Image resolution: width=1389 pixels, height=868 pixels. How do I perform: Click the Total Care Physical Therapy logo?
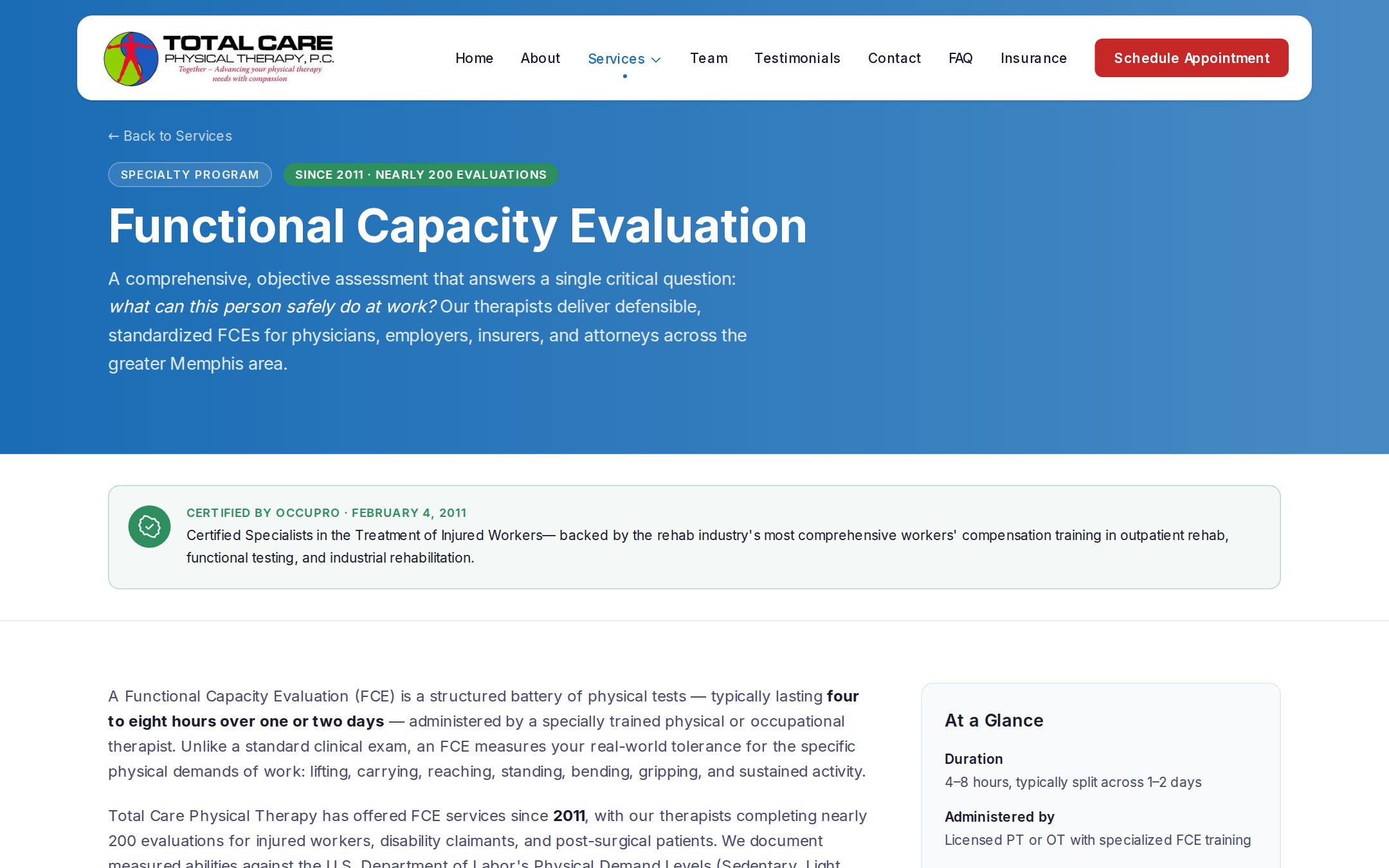[219, 58]
